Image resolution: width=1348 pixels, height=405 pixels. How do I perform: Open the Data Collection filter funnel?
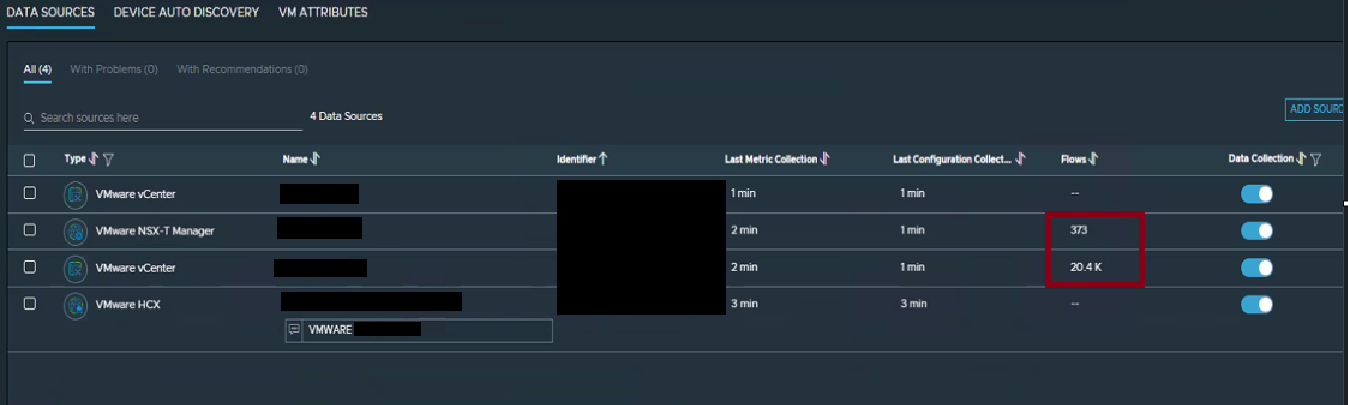click(1316, 159)
